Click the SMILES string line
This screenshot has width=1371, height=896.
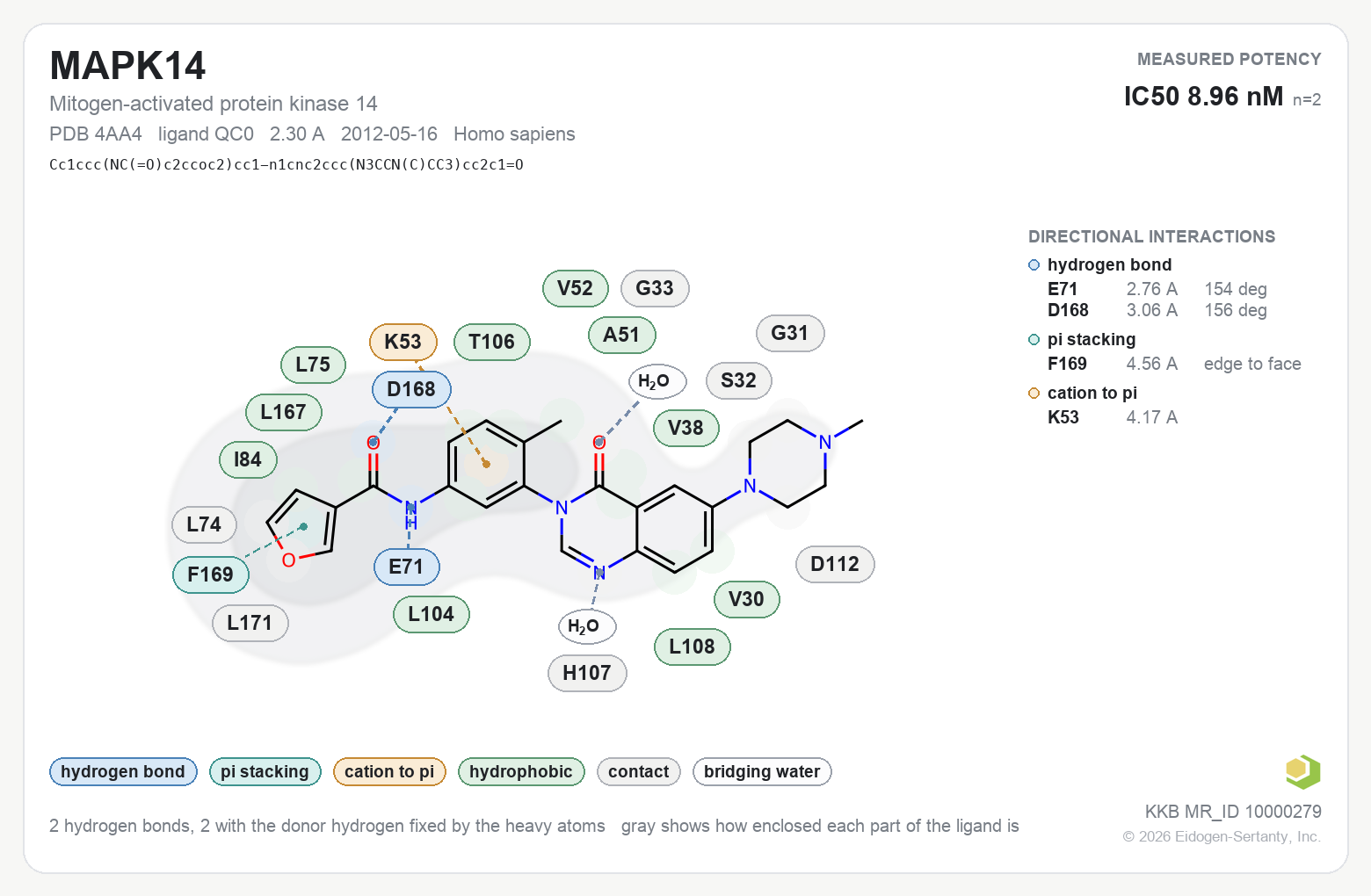pos(287,164)
